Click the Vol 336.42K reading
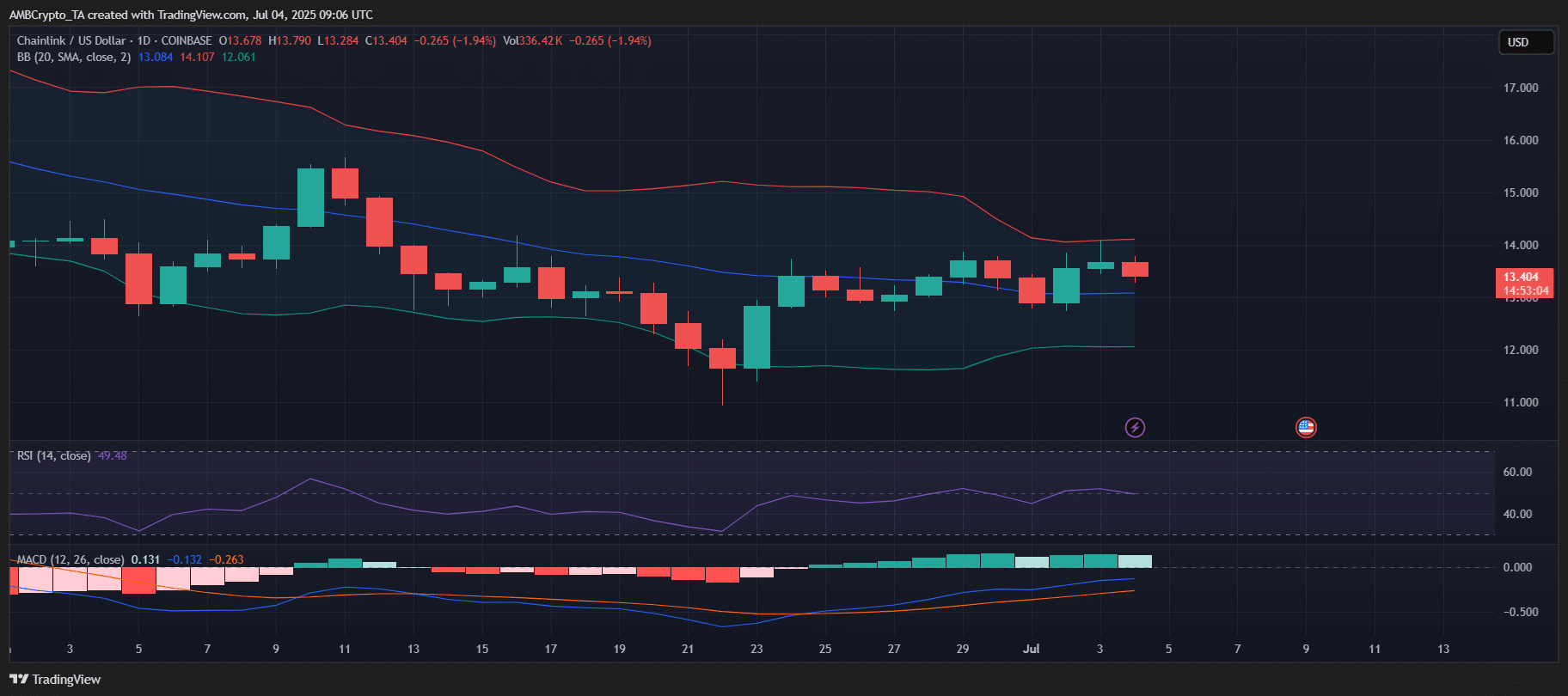 [x=533, y=40]
